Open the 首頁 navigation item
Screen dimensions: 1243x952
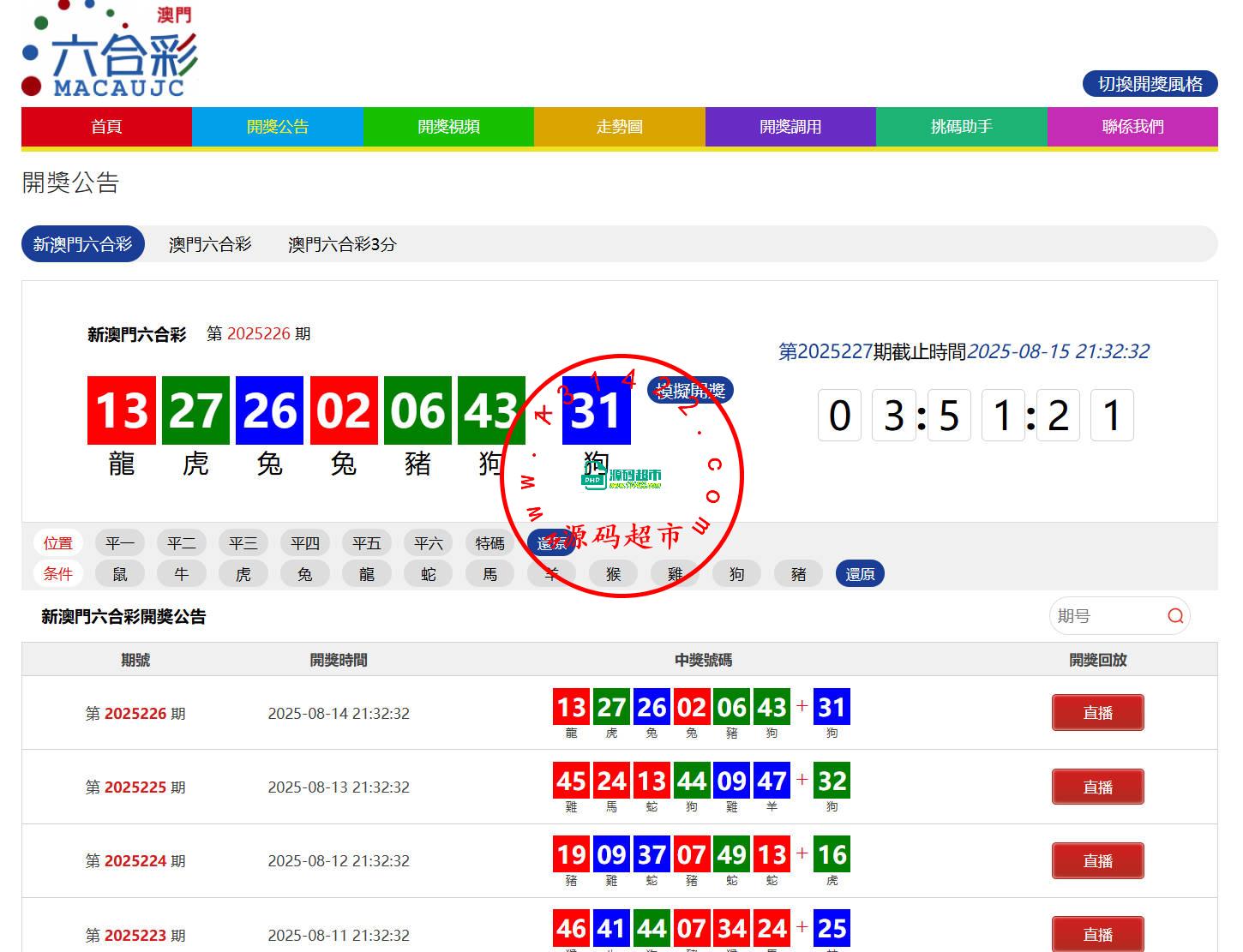coord(106,127)
